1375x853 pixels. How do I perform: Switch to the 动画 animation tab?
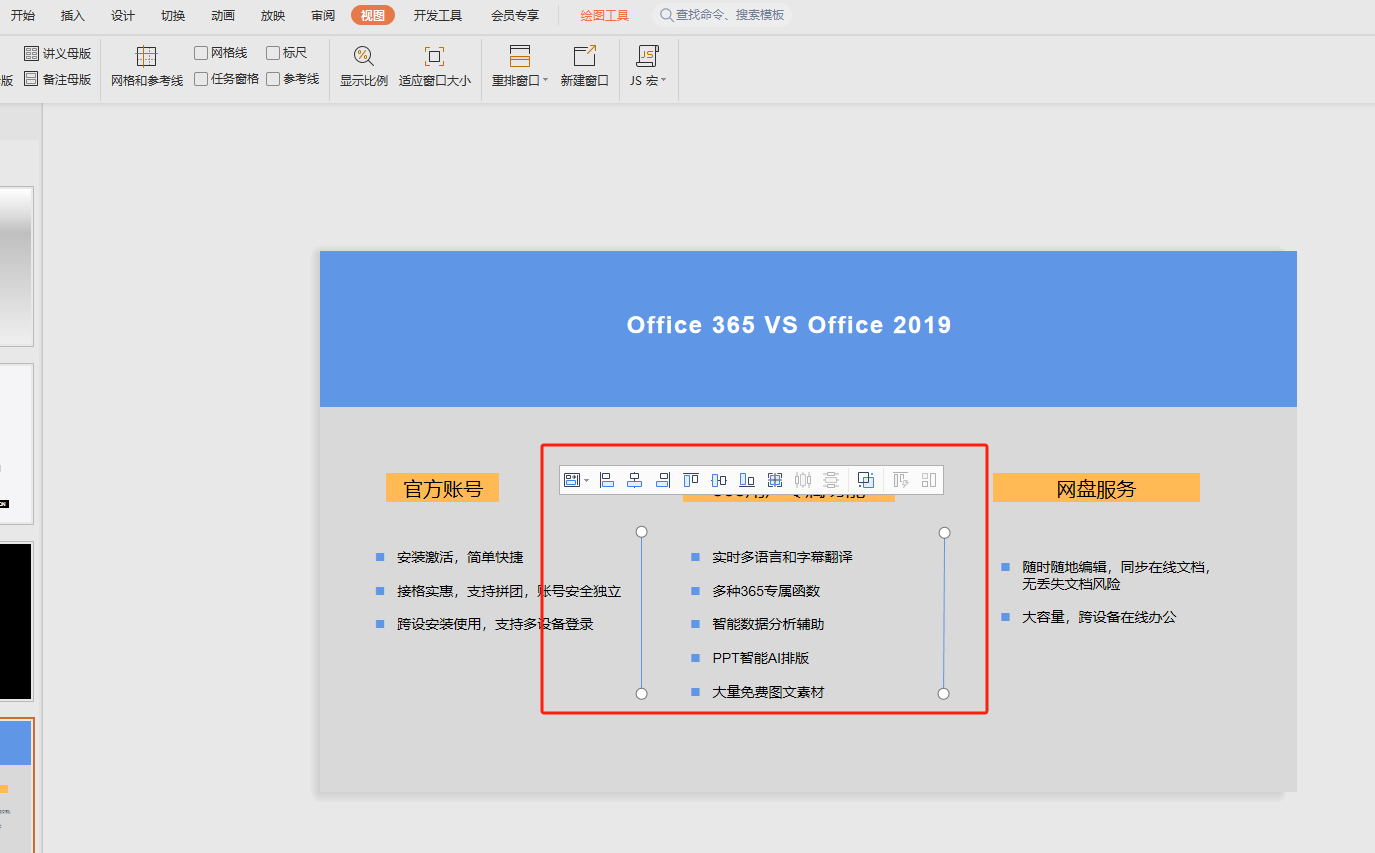click(223, 15)
